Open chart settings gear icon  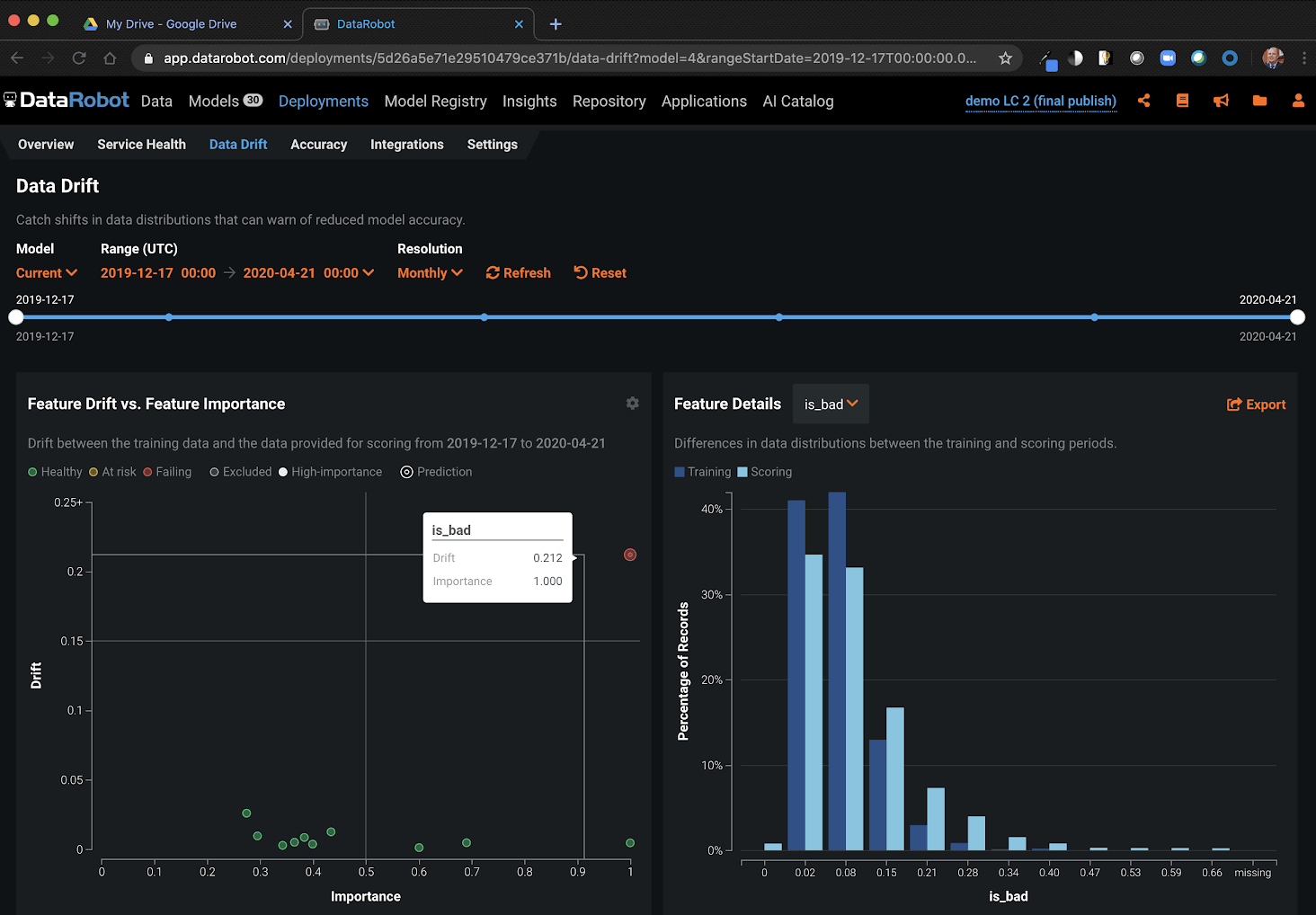(633, 404)
